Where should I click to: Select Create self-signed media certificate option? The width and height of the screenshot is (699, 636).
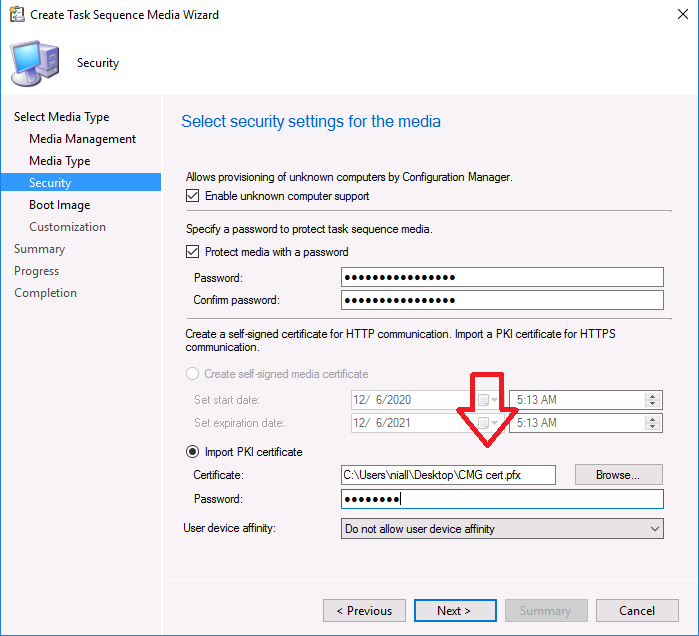coord(192,373)
